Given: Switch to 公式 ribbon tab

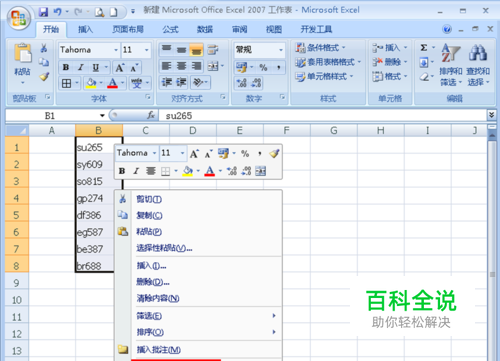Looking at the screenshot, I should pos(170,30).
